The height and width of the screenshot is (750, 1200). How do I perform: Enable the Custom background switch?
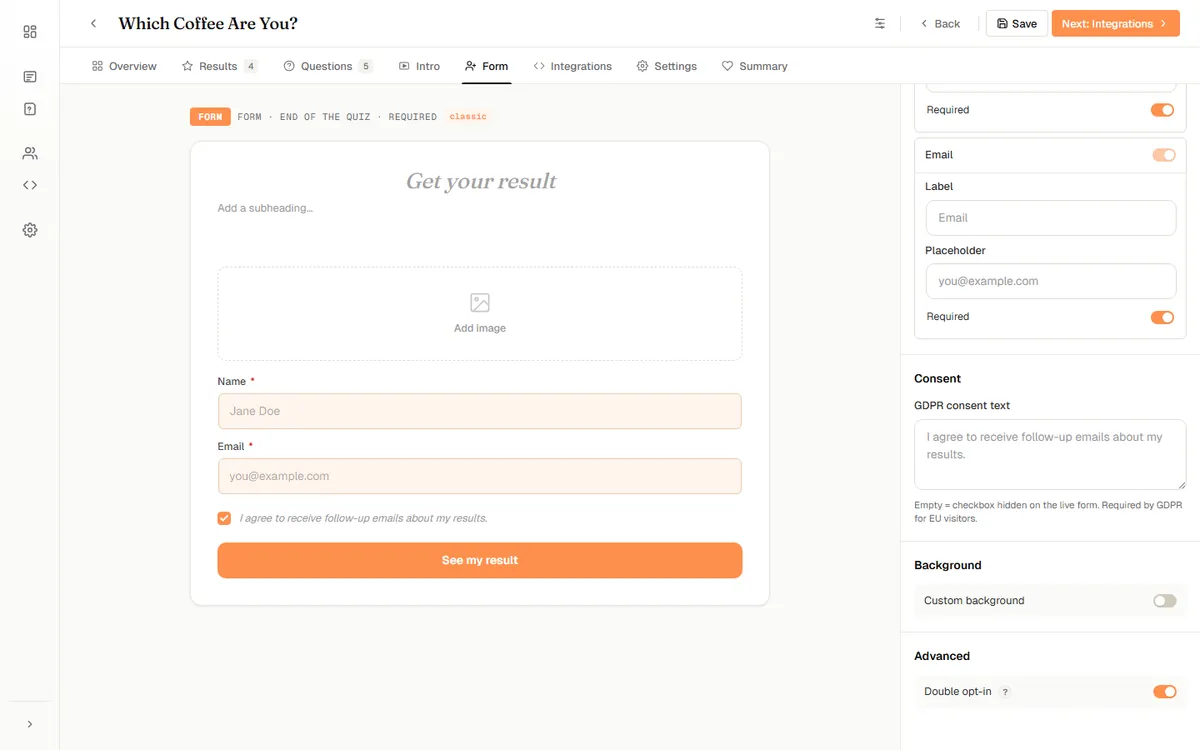click(x=1164, y=601)
